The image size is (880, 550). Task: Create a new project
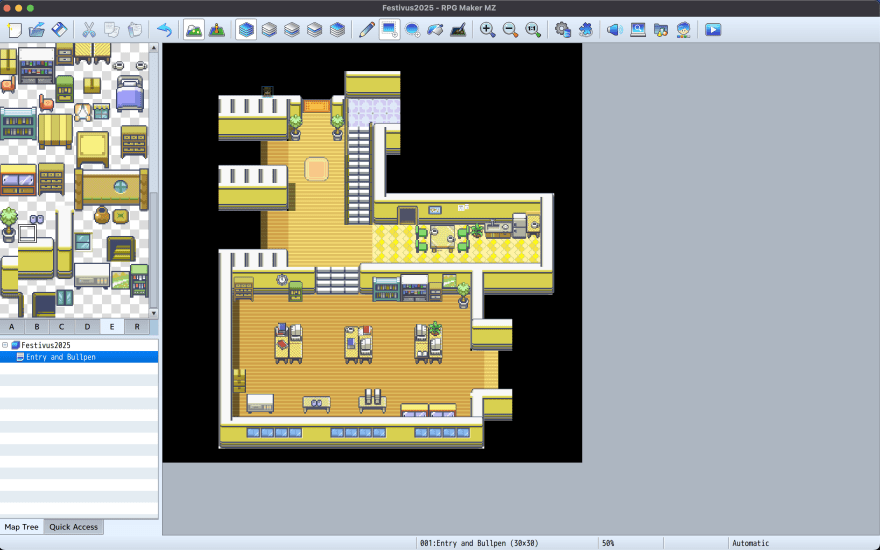(14, 30)
